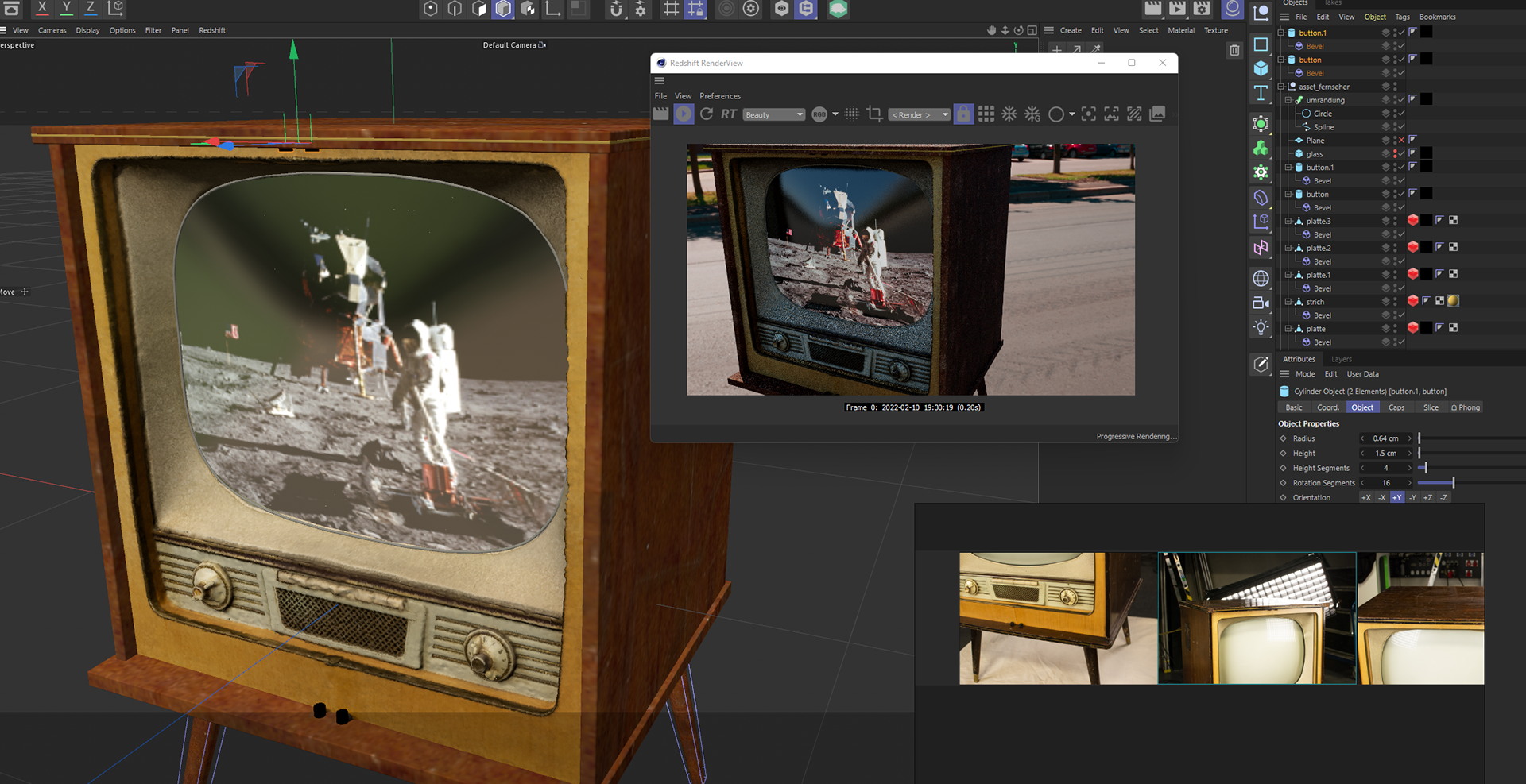Viewport: 1526px width, 784px height.
Task: Toggle the visibility dots for the strich object
Action: (x=1395, y=302)
